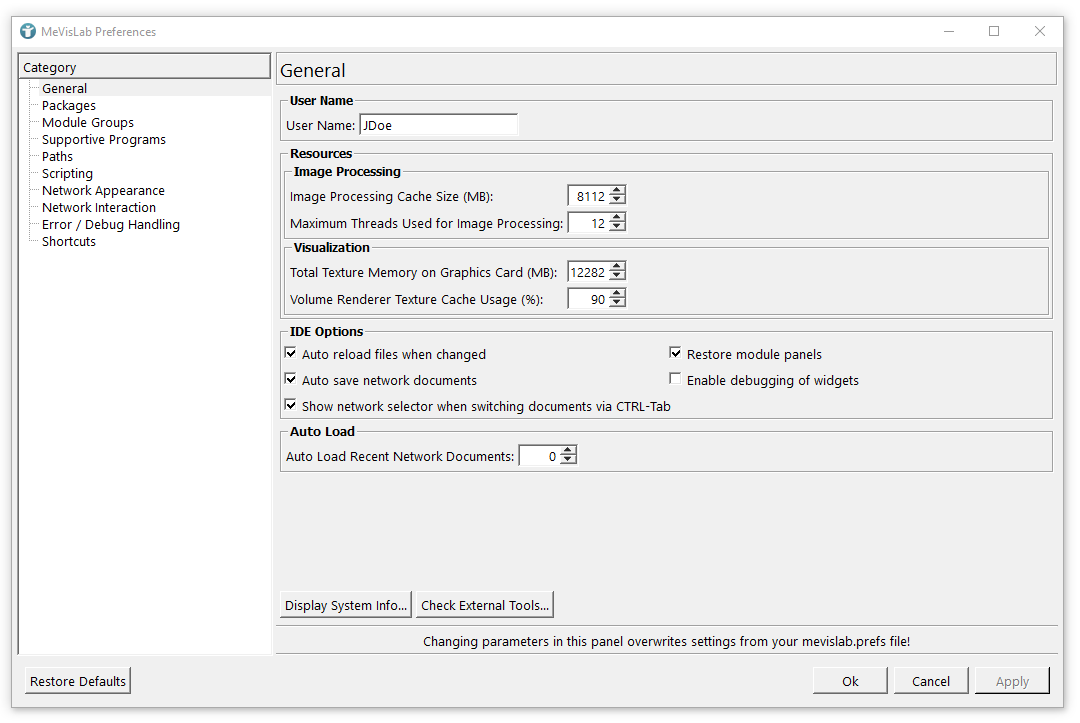This screenshot has width=1080, height=723.
Task: Click the MeVisLab logo icon in title bar
Action: coord(28,31)
